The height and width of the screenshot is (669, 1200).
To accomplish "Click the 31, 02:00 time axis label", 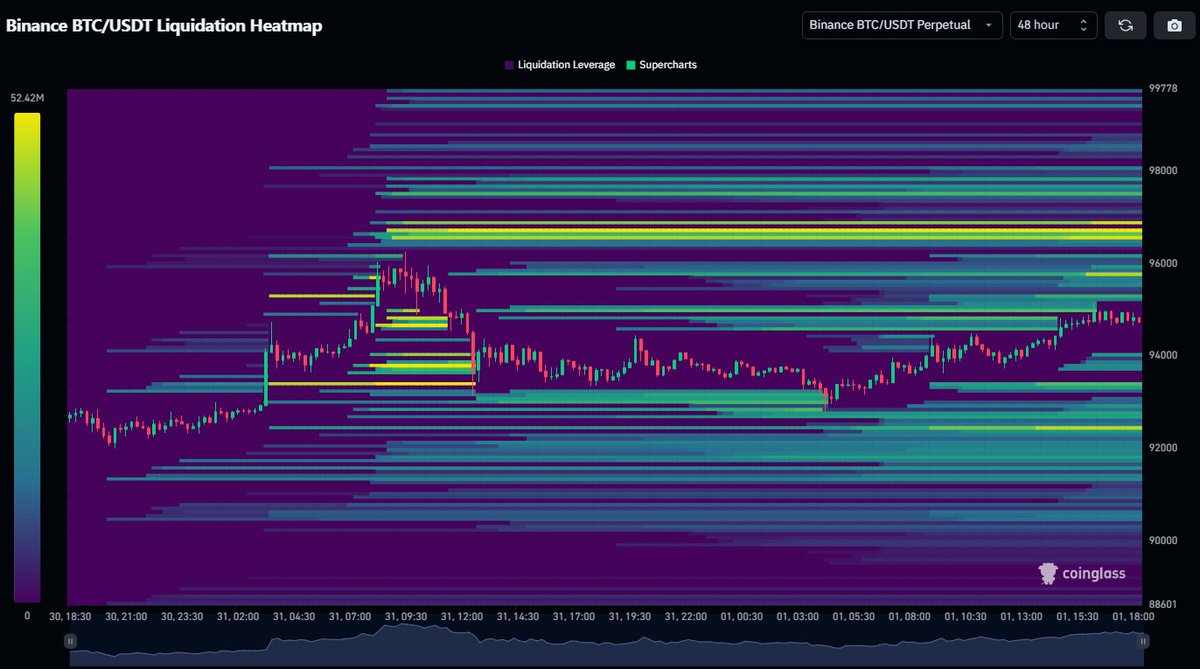I will 237,616.
